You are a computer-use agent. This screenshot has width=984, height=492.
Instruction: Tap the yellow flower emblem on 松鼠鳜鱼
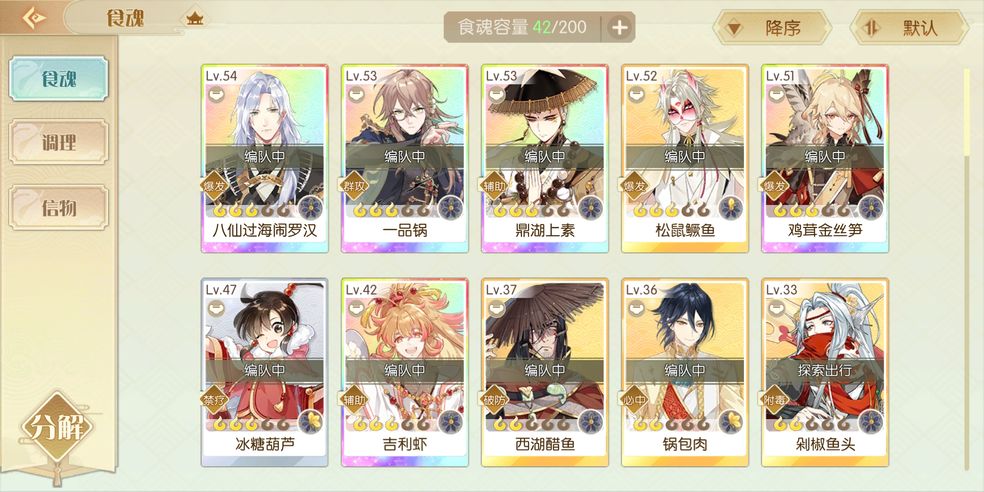pos(731,207)
